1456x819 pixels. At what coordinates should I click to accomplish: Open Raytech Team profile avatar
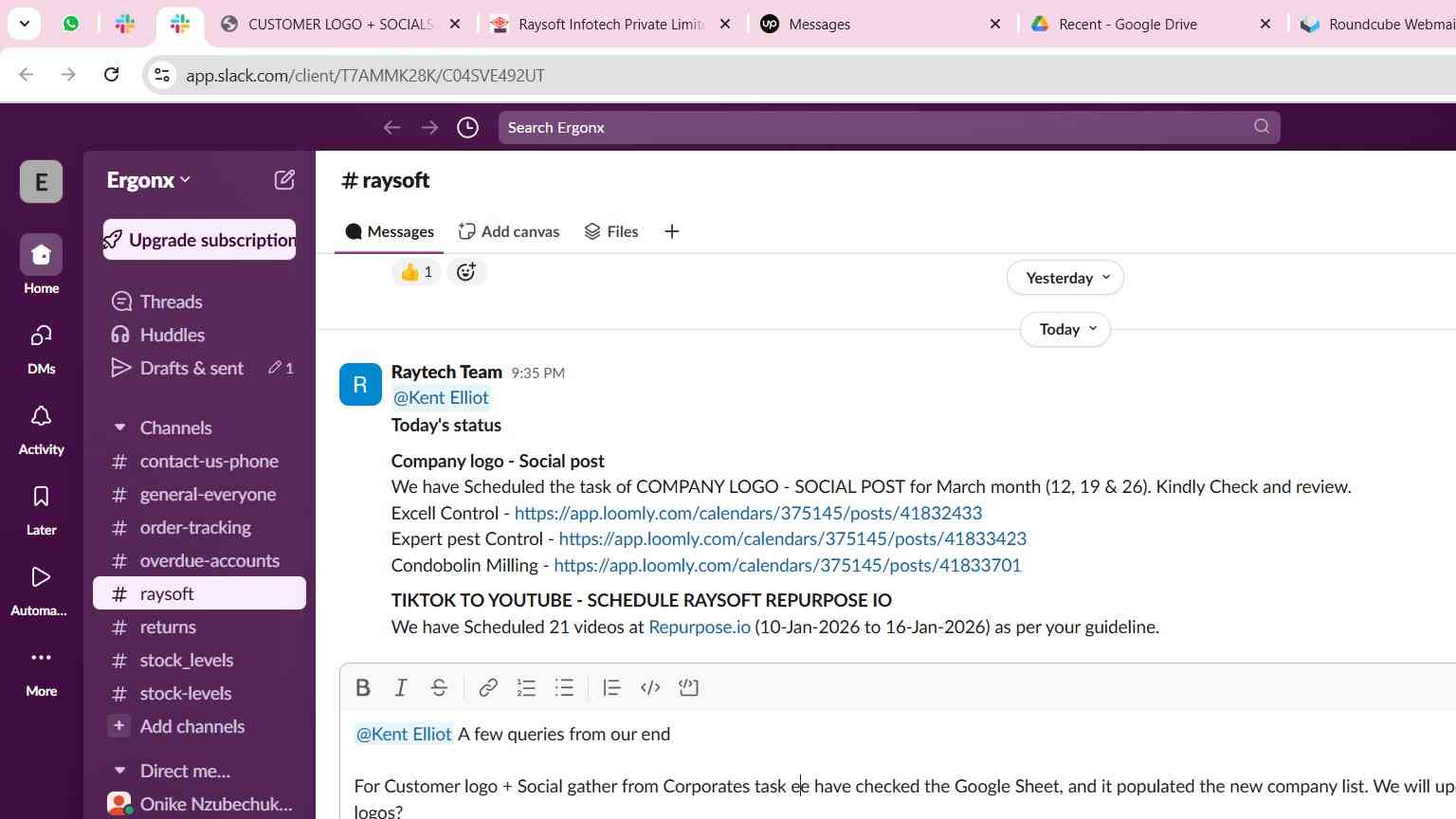[360, 384]
